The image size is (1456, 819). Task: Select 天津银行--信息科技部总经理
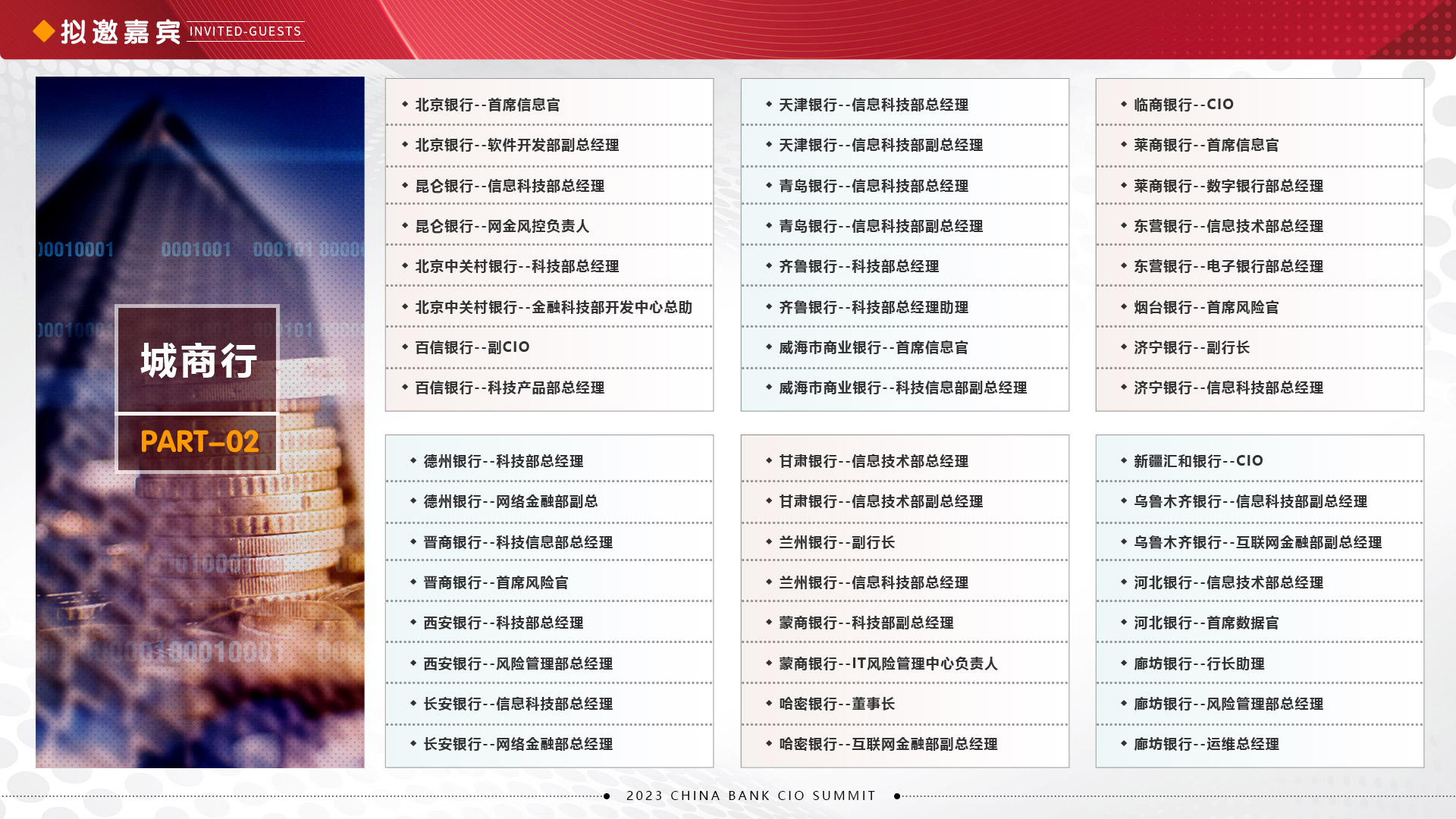(874, 105)
